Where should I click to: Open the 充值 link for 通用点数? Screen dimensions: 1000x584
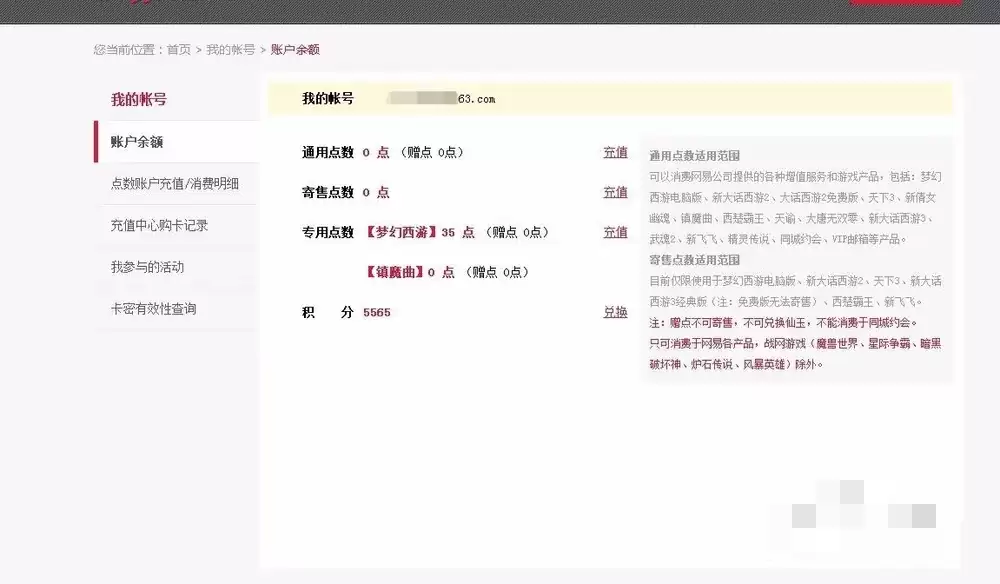point(615,152)
